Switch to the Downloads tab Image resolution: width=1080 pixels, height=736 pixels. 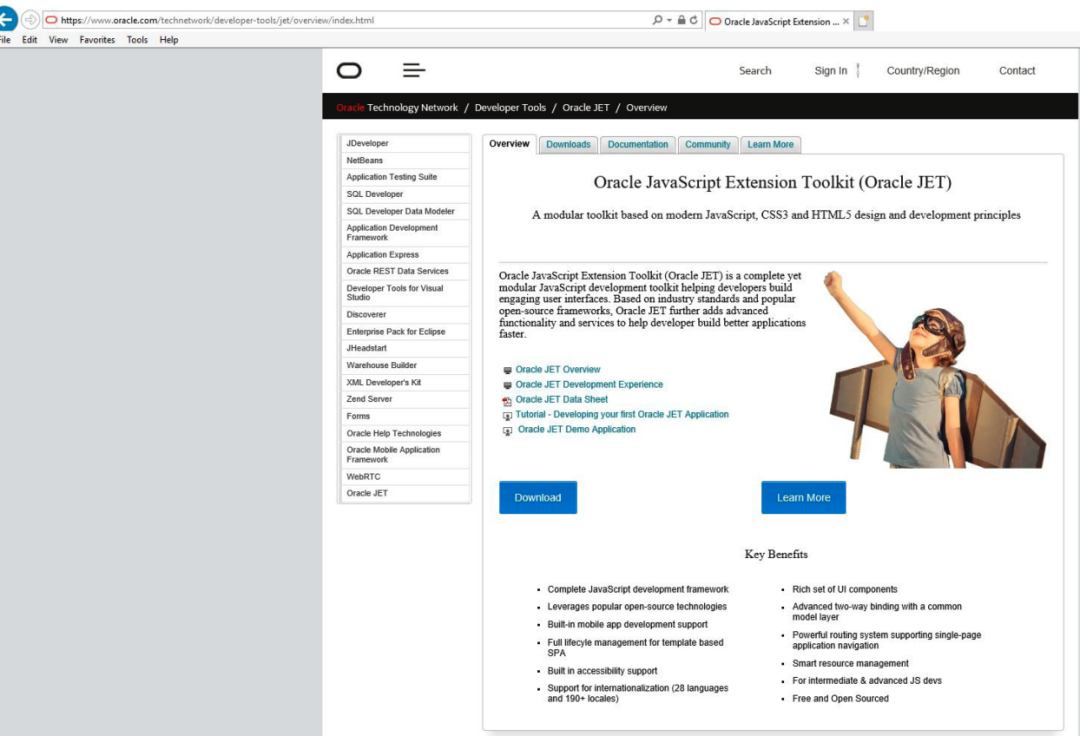point(568,145)
